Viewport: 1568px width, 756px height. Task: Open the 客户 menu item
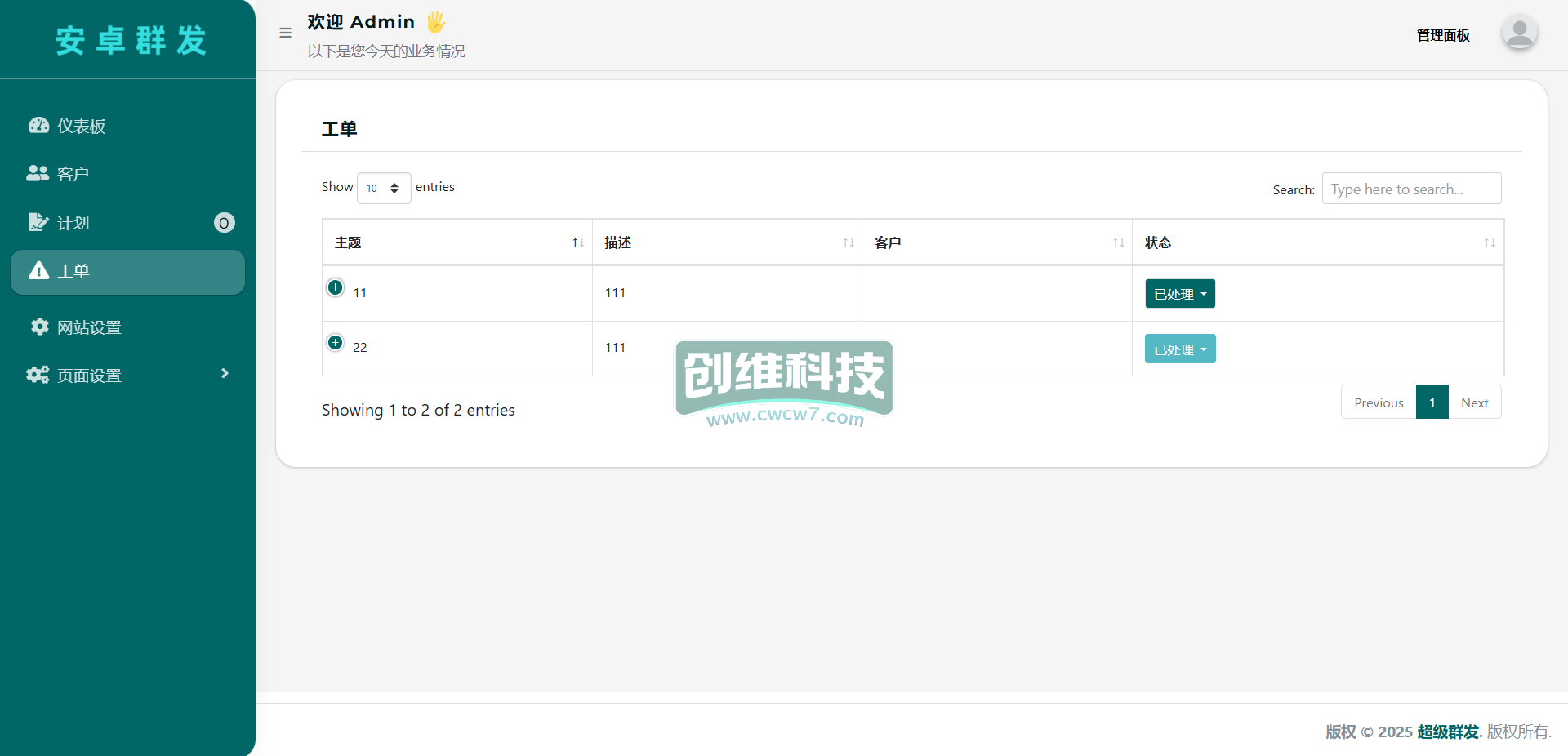click(127, 174)
